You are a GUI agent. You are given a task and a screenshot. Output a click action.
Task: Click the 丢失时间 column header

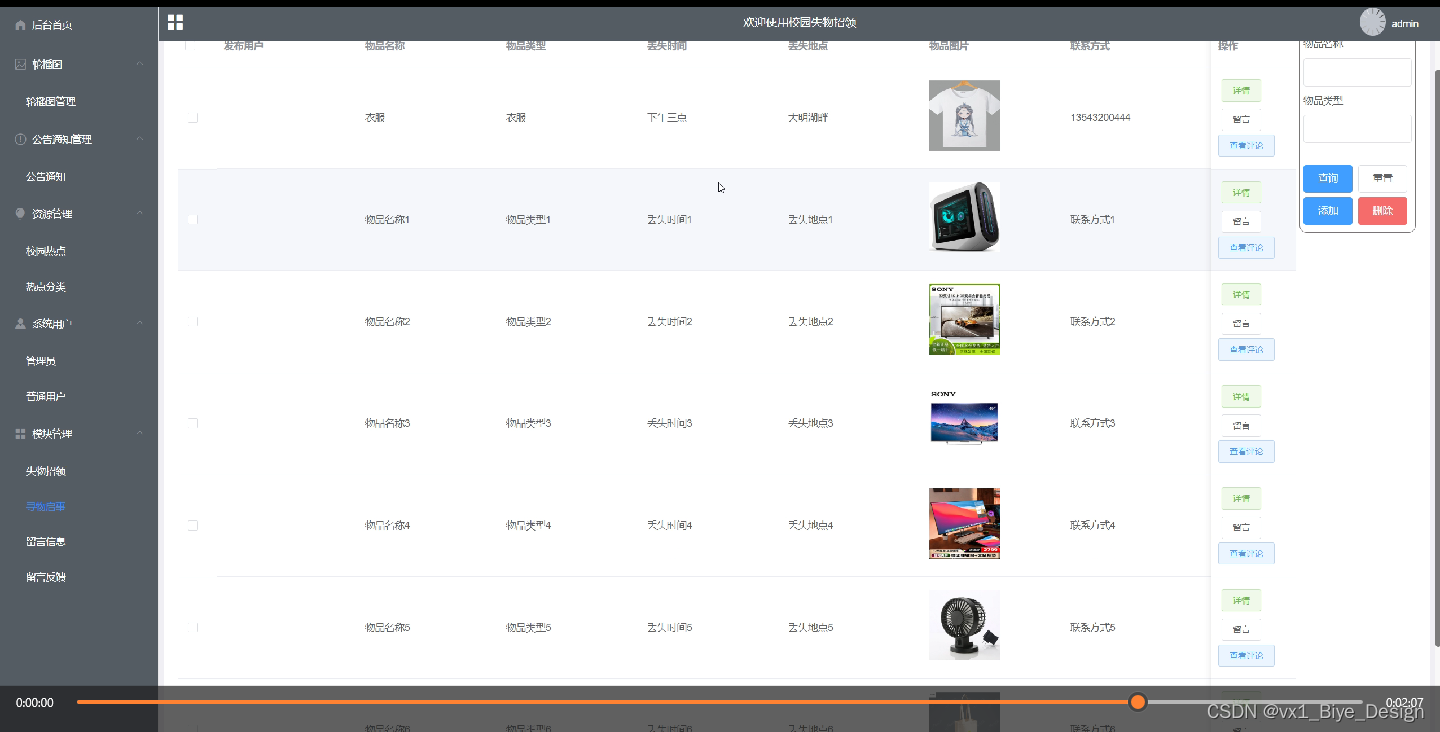667,46
